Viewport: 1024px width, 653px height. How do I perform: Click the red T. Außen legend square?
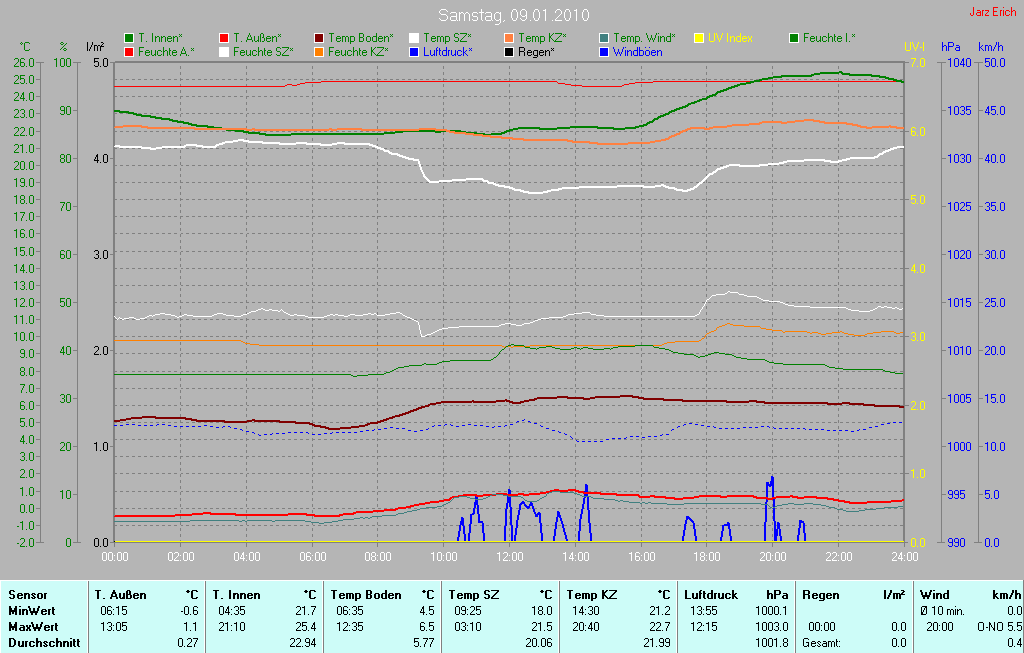click(x=224, y=38)
